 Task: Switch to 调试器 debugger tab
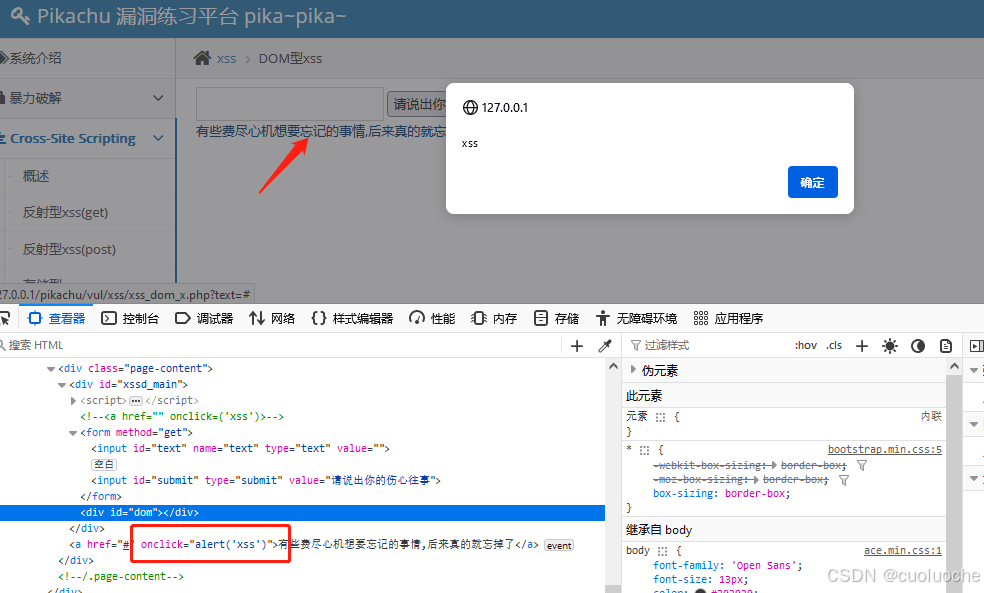click(204, 319)
